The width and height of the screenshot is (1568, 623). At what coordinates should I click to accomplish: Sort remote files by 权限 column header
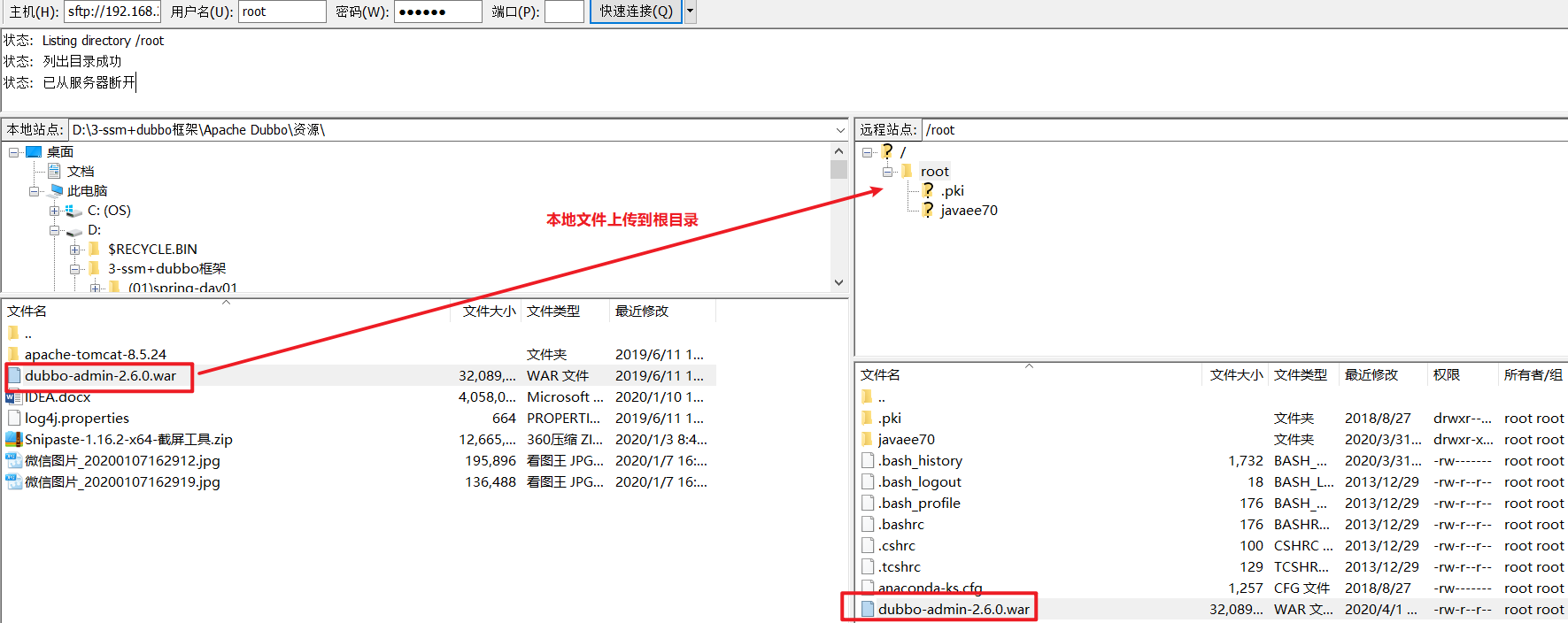1447,375
